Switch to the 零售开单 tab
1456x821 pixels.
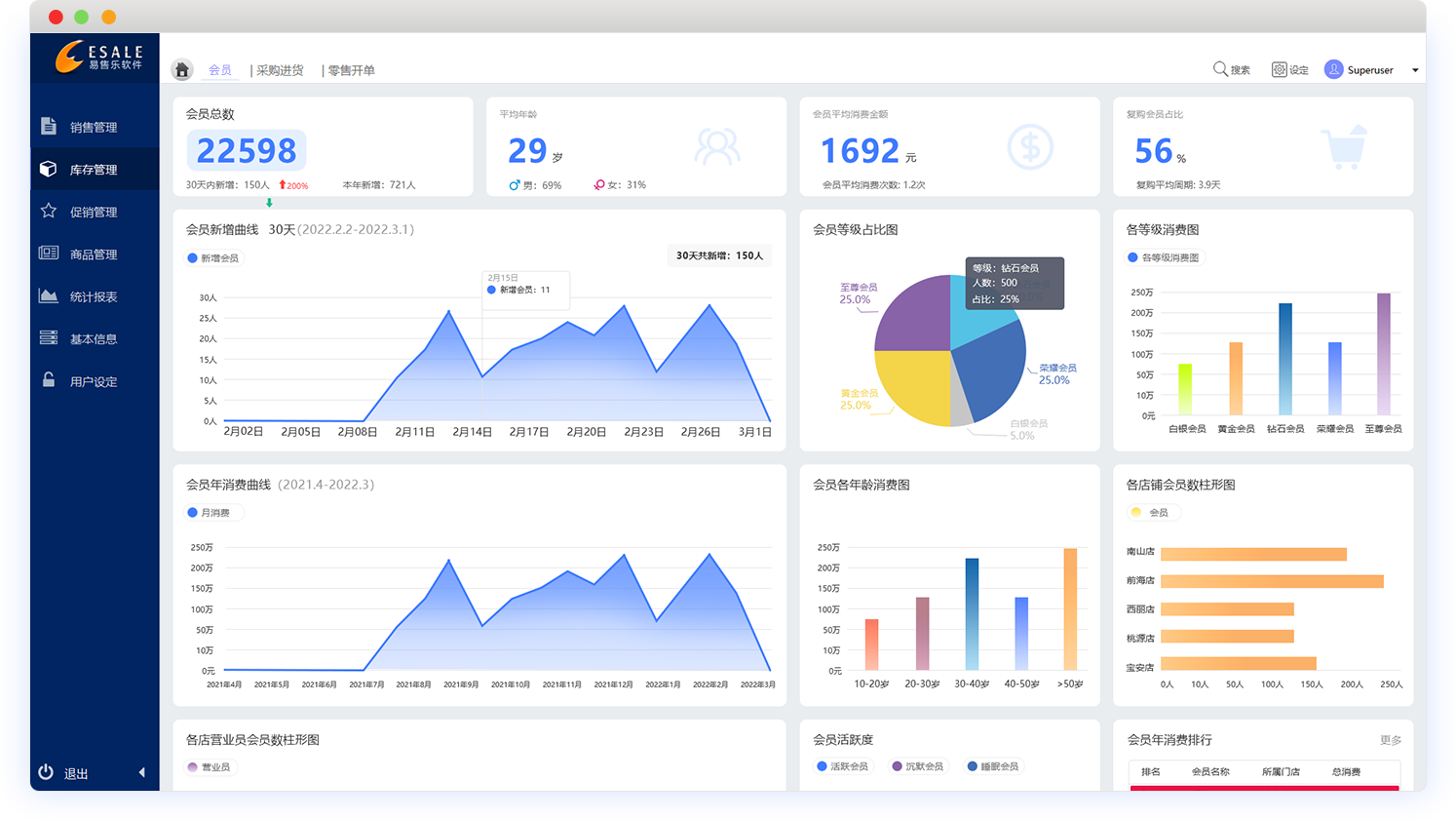tap(351, 70)
